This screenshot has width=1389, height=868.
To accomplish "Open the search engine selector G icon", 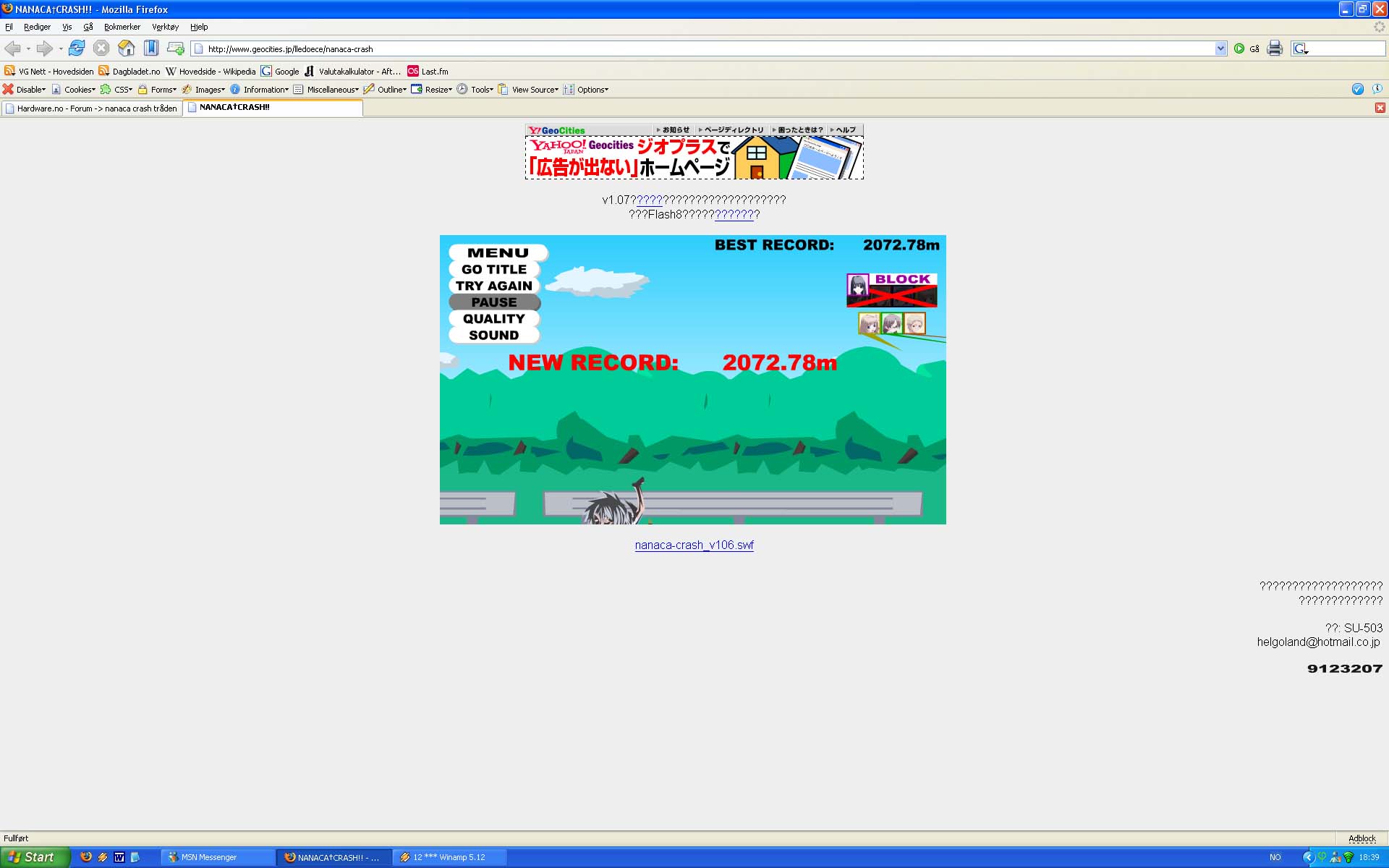I will [1301, 48].
